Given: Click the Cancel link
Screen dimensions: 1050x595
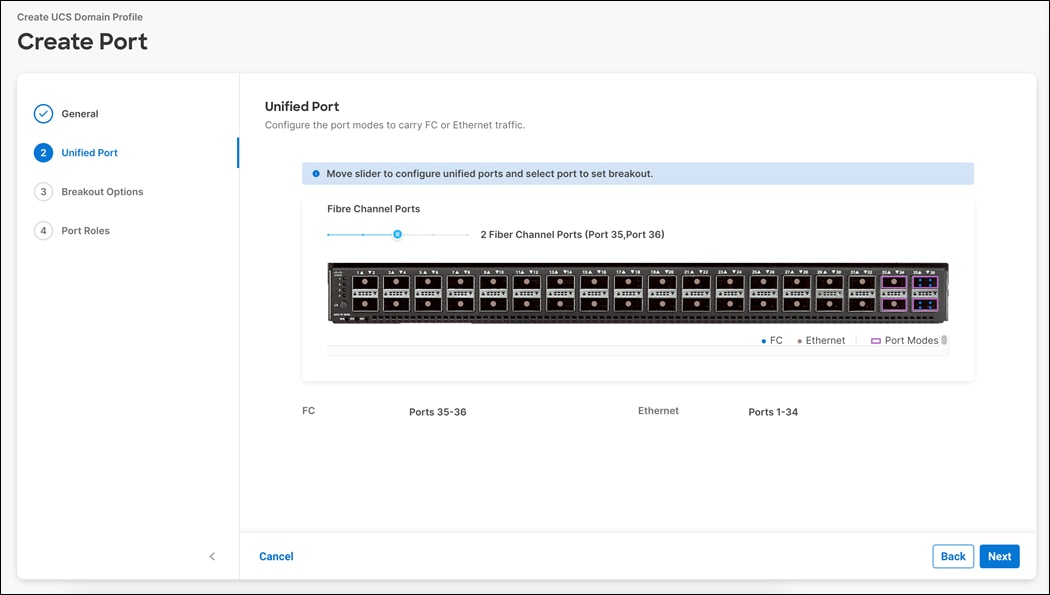Looking at the screenshot, I should pyautogui.click(x=276, y=556).
